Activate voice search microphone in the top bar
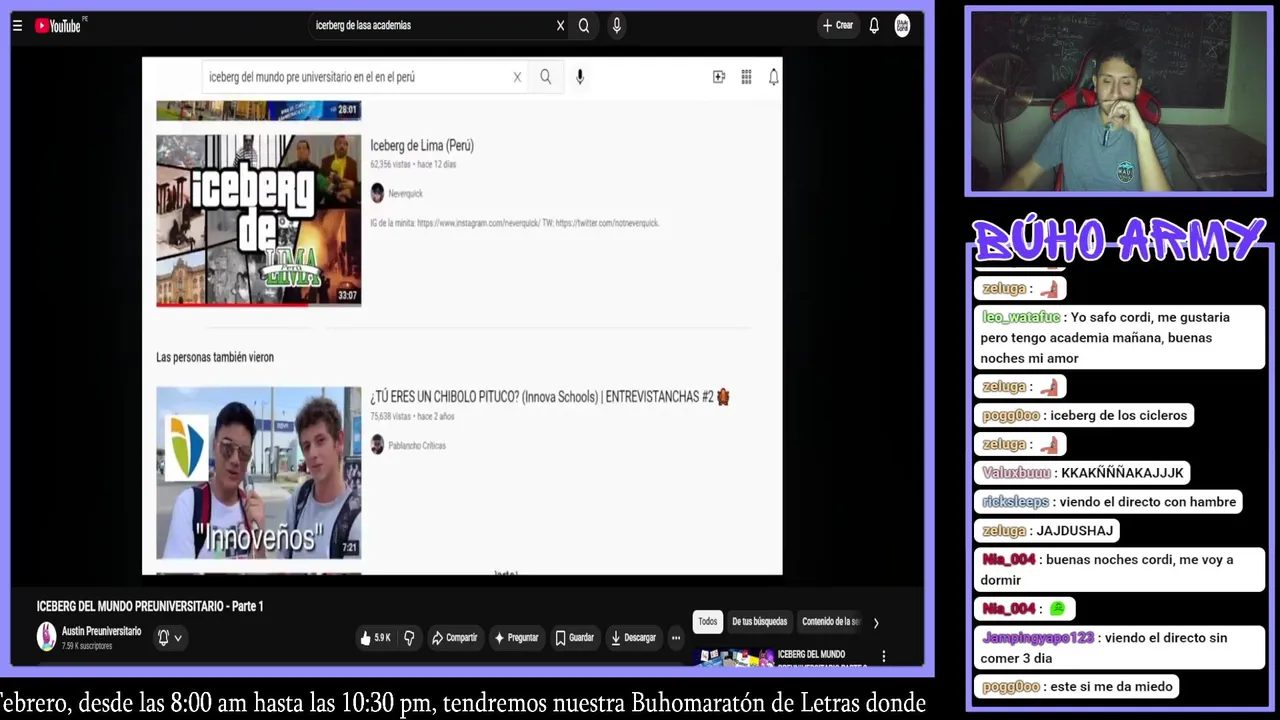The image size is (1280, 720). point(617,26)
